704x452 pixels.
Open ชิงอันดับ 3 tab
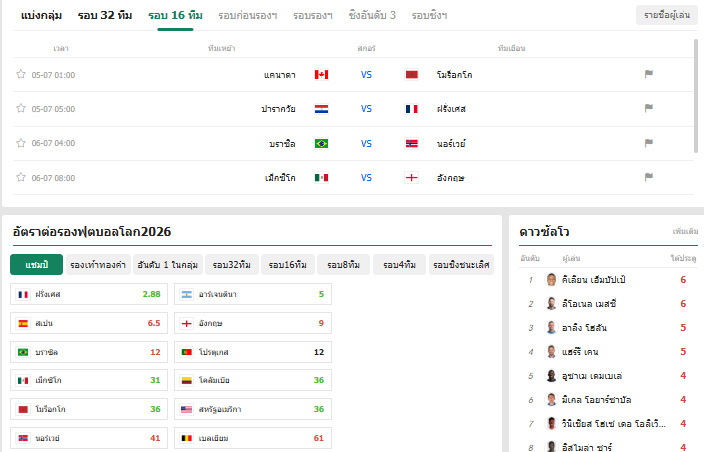pos(372,15)
